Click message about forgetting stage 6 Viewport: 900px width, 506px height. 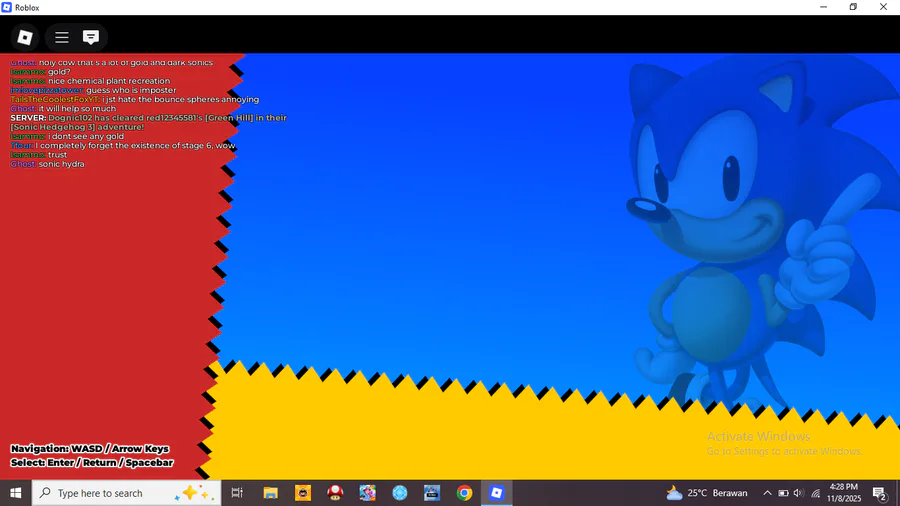pyautogui.click(x=123, y=145)
